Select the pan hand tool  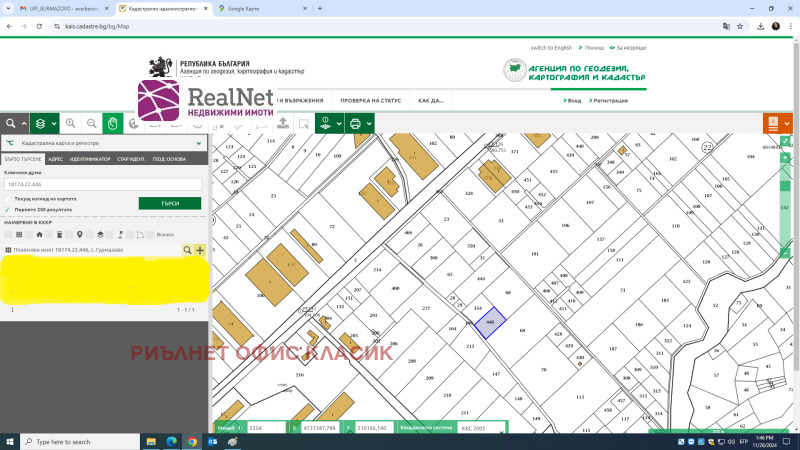pos(113,124)
